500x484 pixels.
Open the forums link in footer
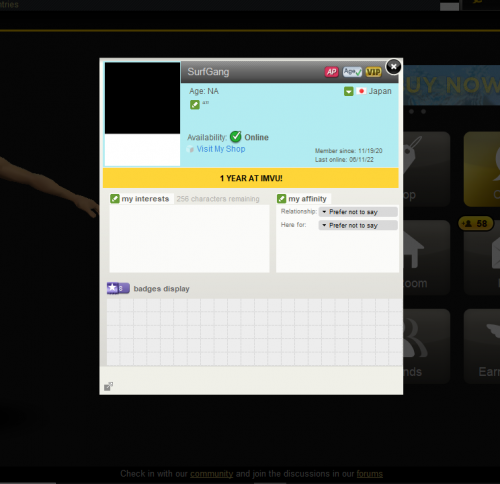coord(369,474)
